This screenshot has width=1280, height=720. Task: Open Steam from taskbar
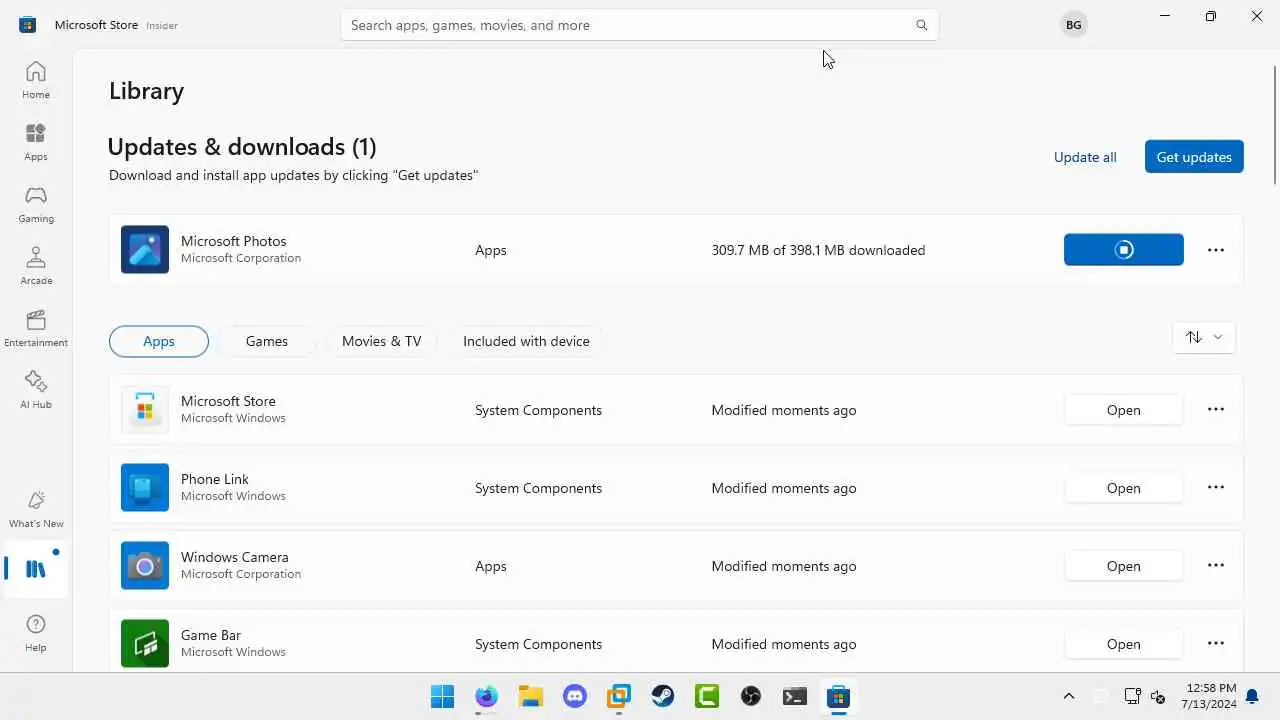pyautogui.click(x=662, y=696)
